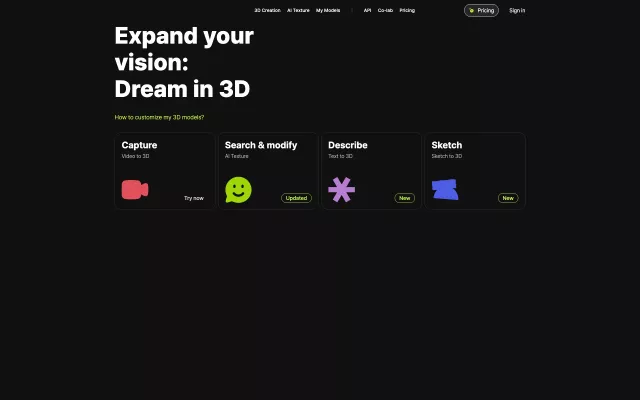Screen dimensions: 640x400
Task: Go to My Models in the navbar
Action: click(x=328, y=10)
